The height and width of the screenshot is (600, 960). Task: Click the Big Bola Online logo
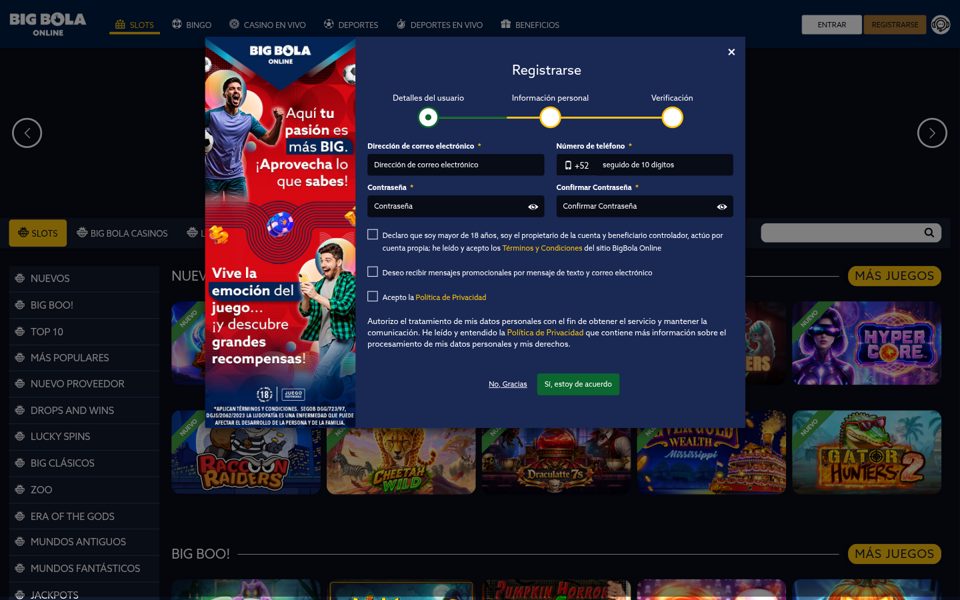click(48, 24)
